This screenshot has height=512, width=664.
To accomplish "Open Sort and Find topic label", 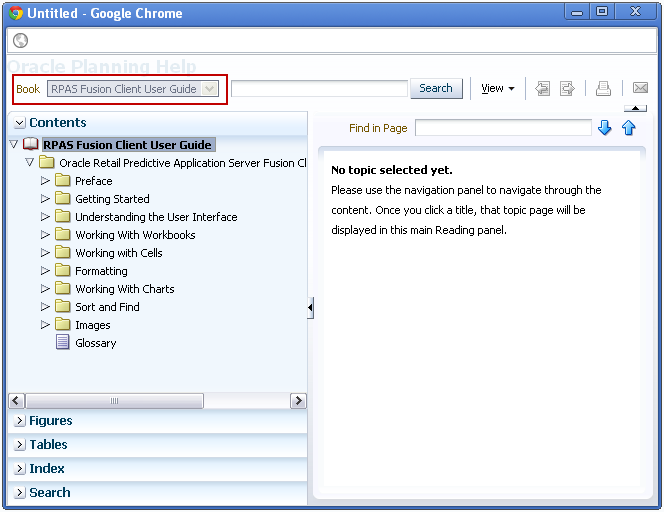I will [107, 307].
